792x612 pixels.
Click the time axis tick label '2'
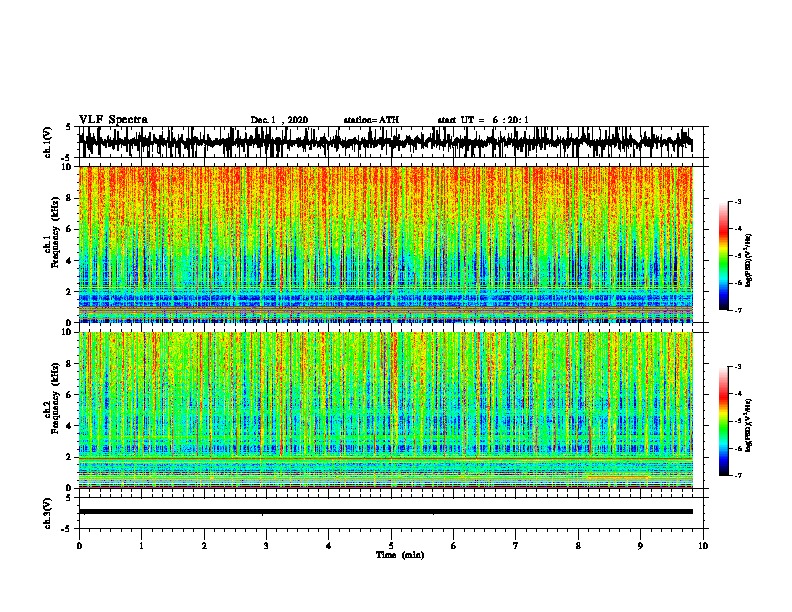(x=204, y=546)
